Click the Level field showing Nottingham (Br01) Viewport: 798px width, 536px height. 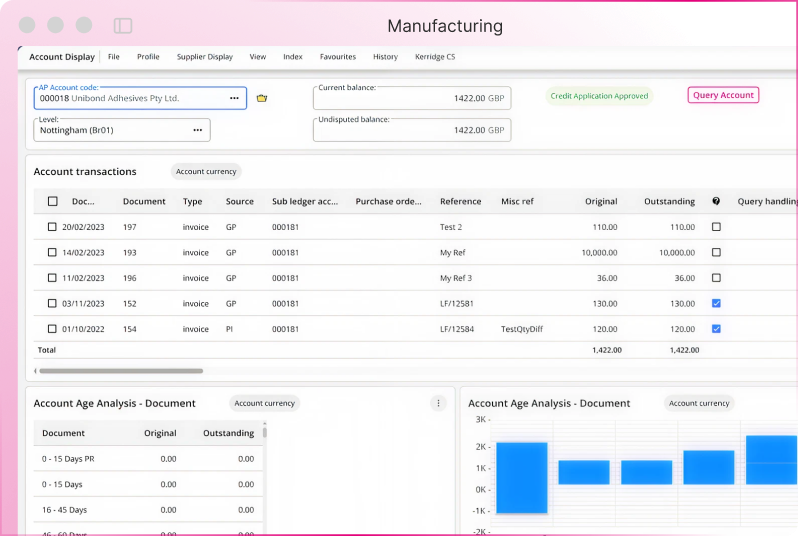pos(122,130)
